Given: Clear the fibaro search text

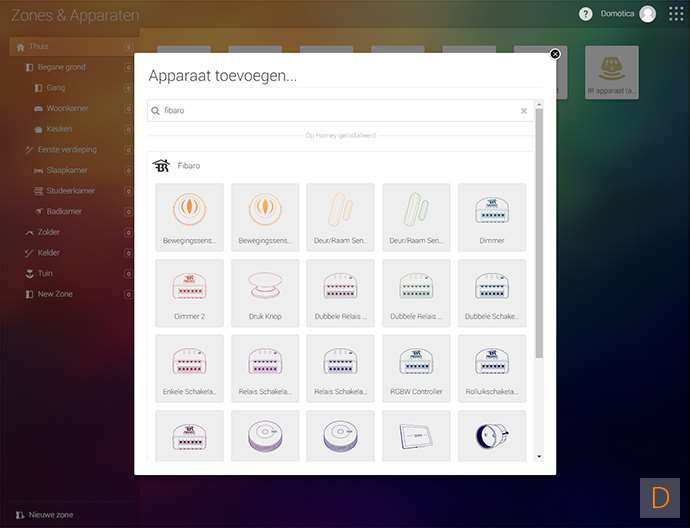Looking at the screenshot, I should tap(524, 111).
